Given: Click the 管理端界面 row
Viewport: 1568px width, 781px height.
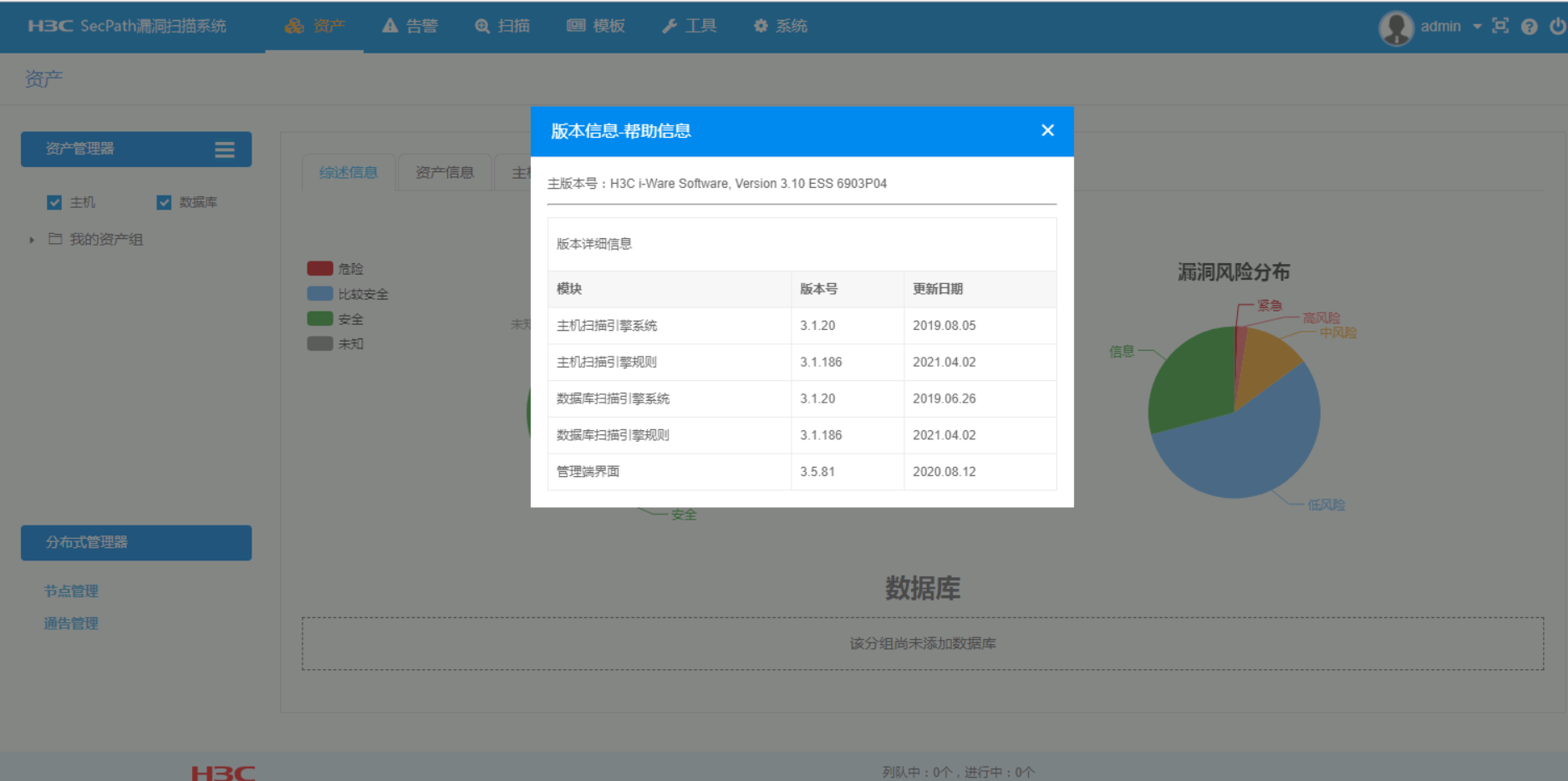Looking at the screenshot, I should (x=802, y=472).
